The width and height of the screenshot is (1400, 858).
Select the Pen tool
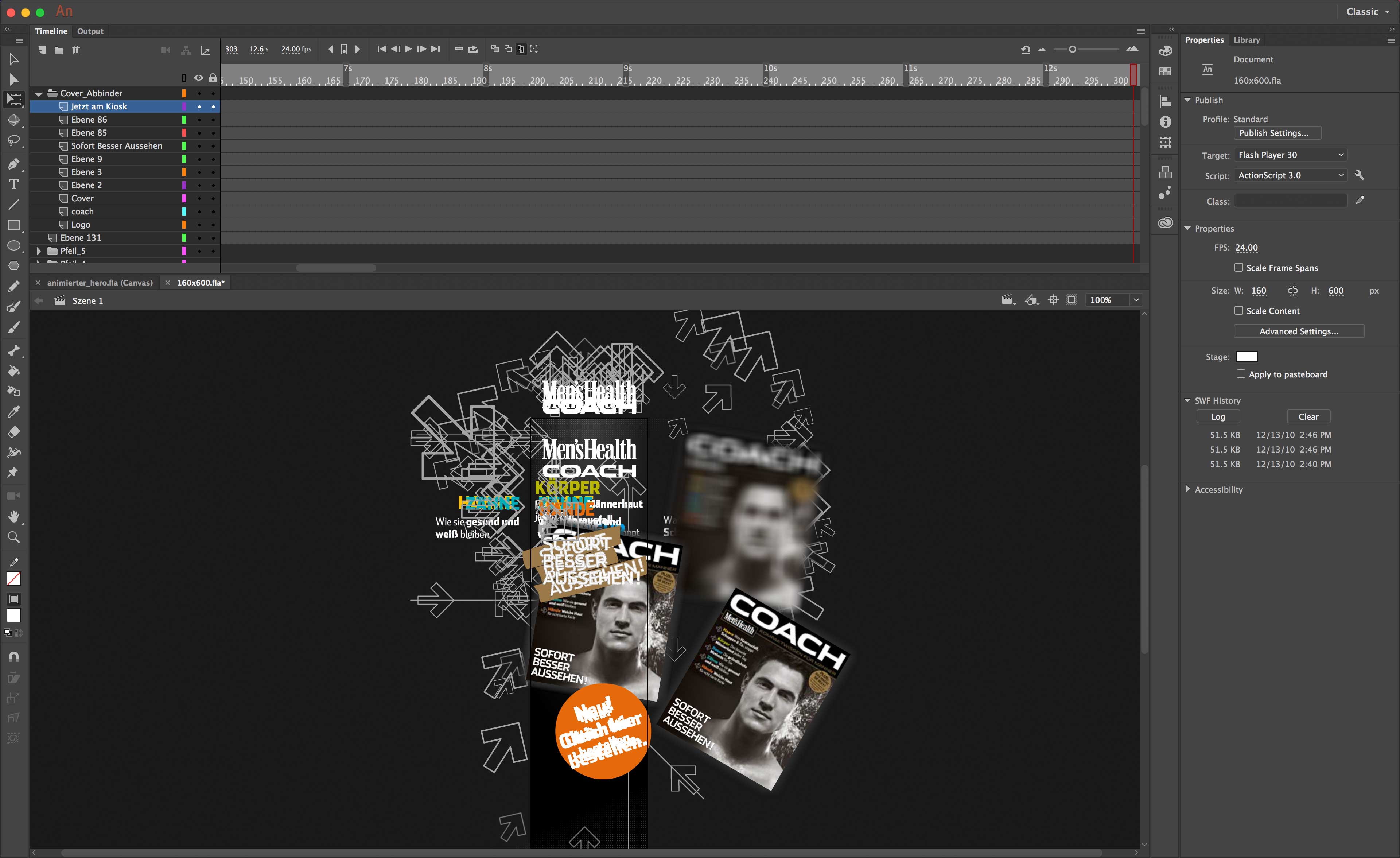14,164
